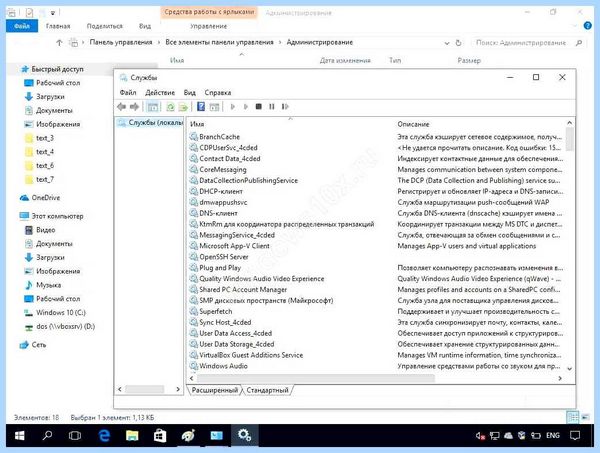Open the Store icon on taskbar

(160, 435)
